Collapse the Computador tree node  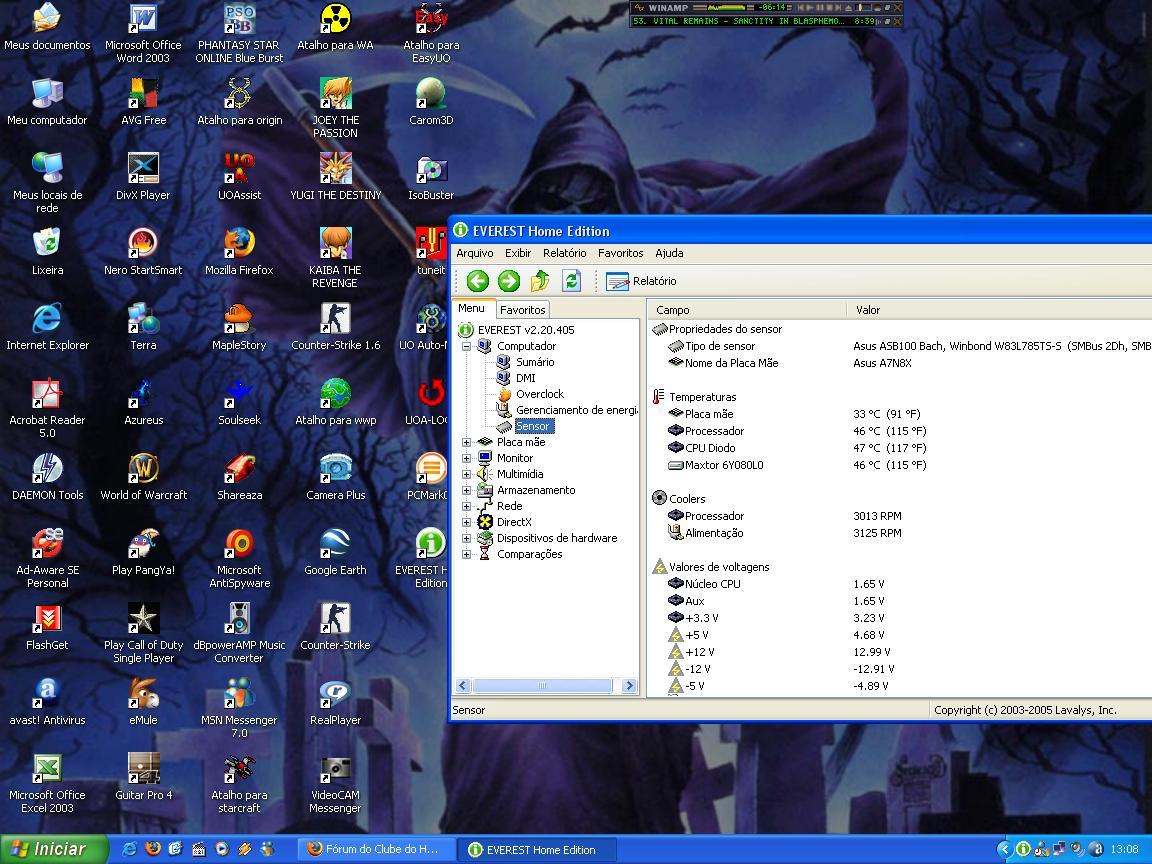(467, 346)
